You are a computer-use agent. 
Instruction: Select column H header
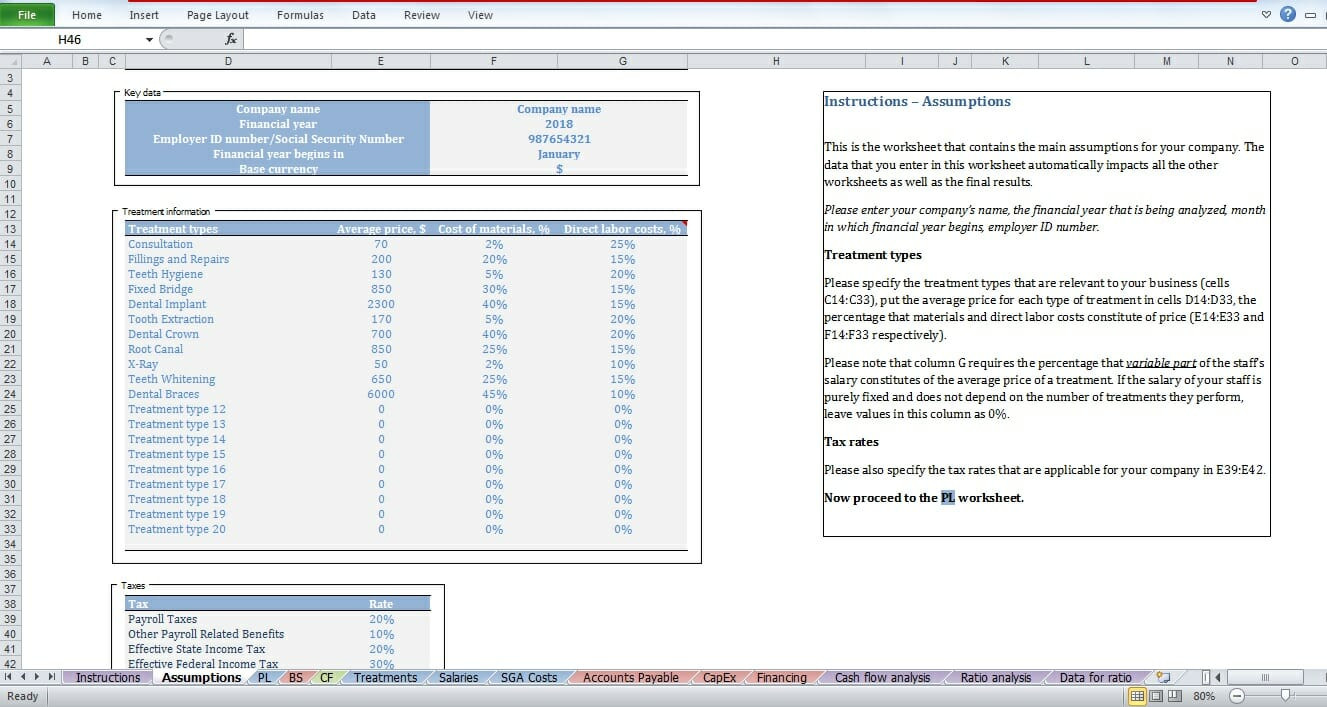775,61
